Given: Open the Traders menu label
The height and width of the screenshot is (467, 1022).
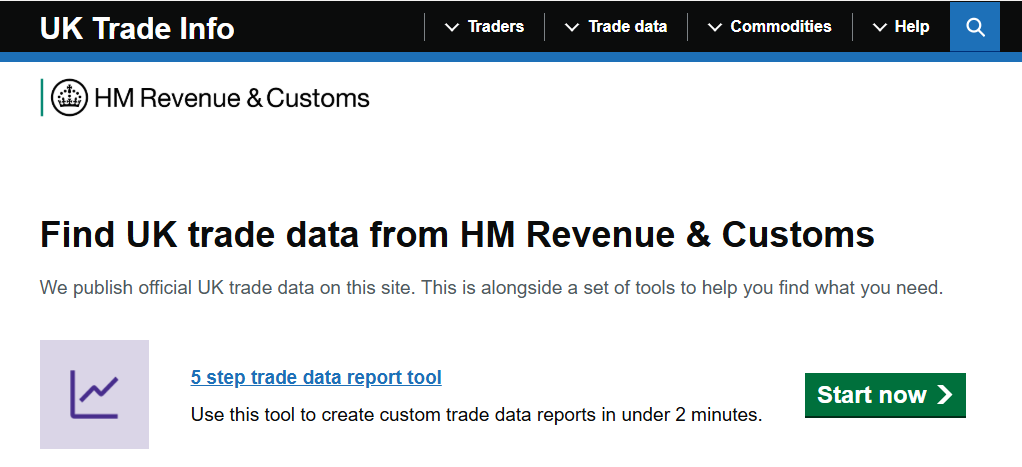Looking at the screenshot, I should click(x=496, y=27).
